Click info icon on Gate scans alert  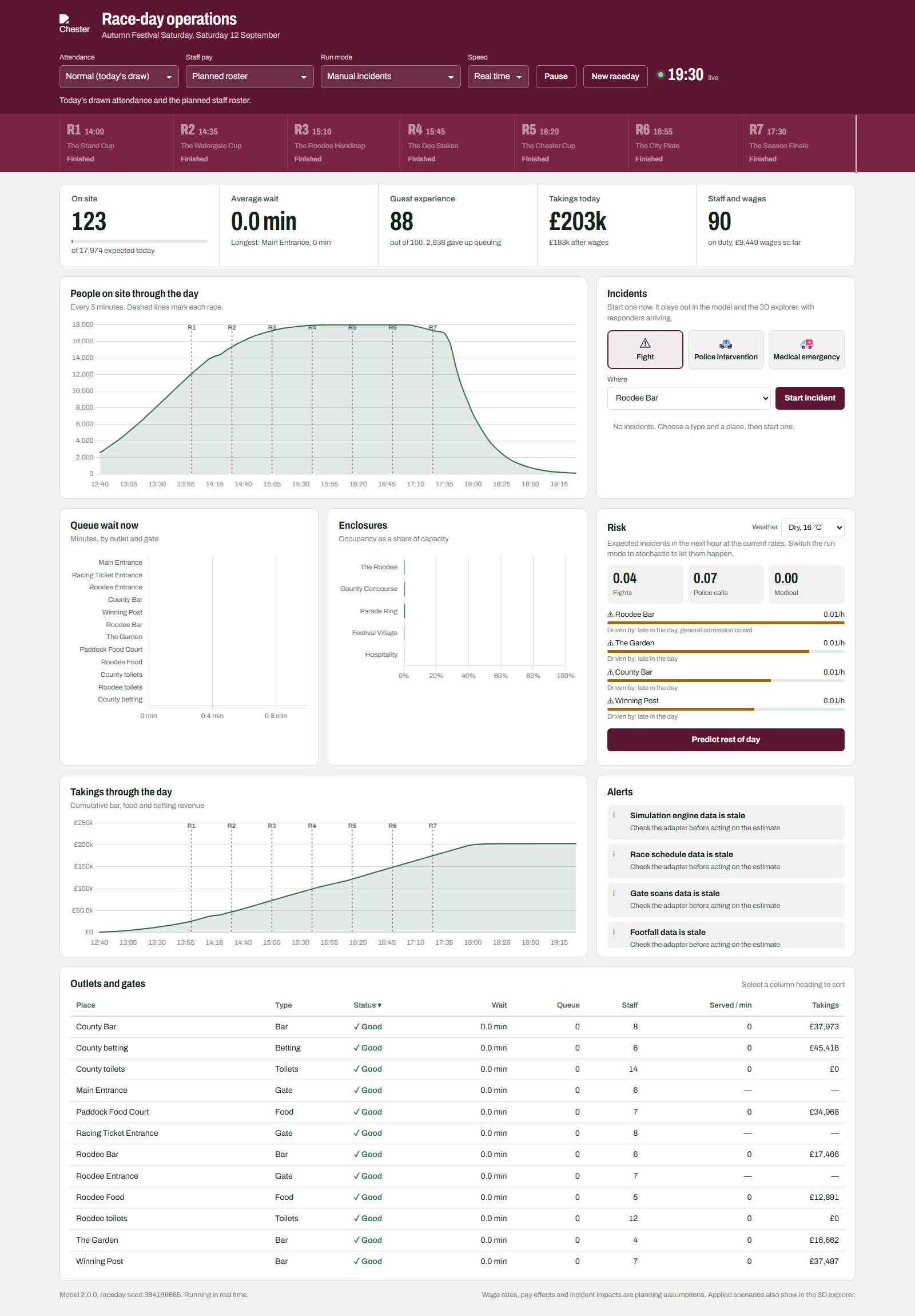click(614, 894)
